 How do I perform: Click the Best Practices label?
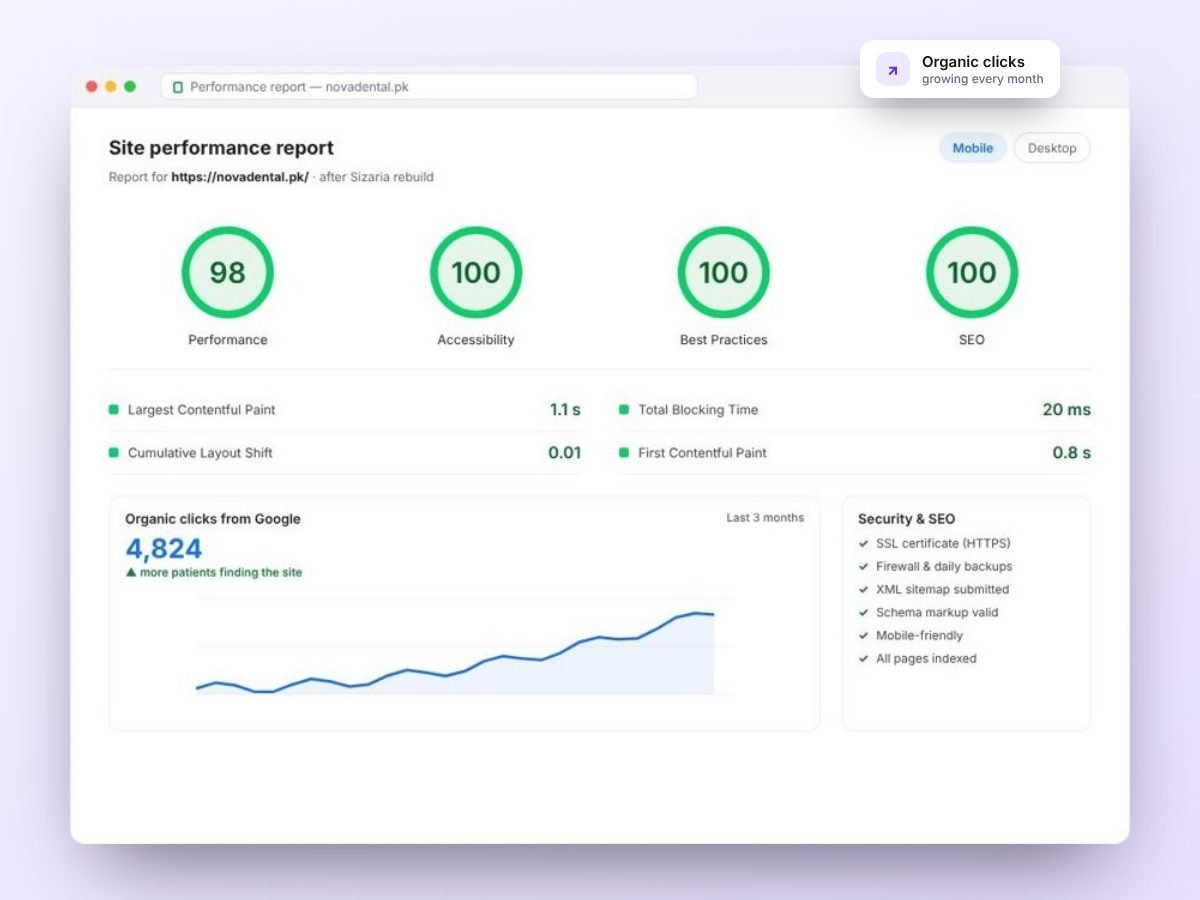[x=724, y=340]
